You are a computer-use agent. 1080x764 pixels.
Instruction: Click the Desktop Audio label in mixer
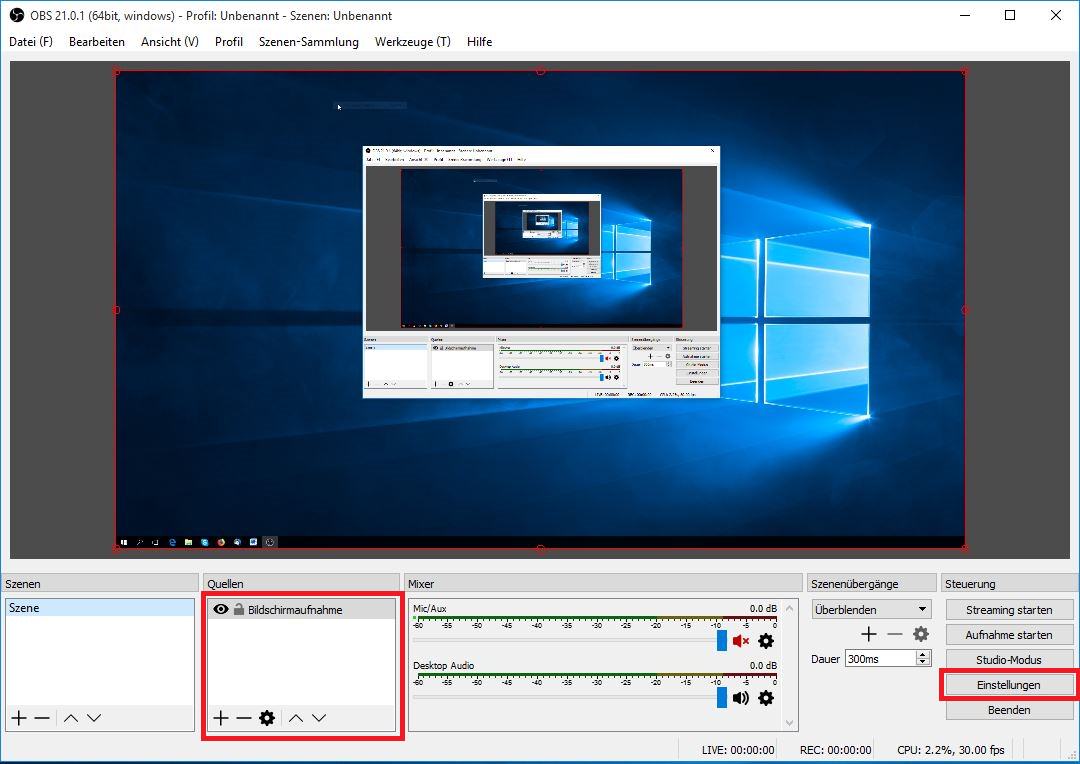coord(444,665)
